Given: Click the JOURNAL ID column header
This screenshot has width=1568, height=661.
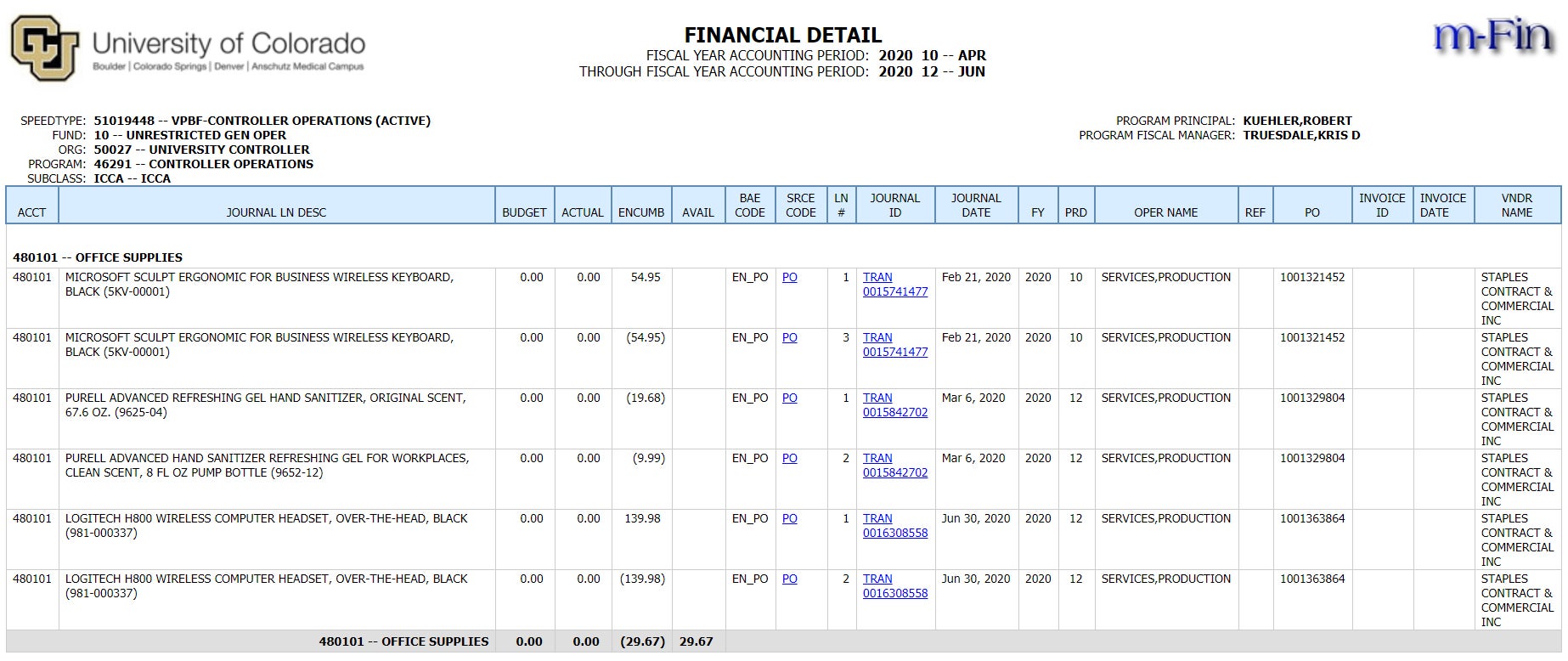Looking at the screenshot, I should pyautogui.click(x=894, y=205).
